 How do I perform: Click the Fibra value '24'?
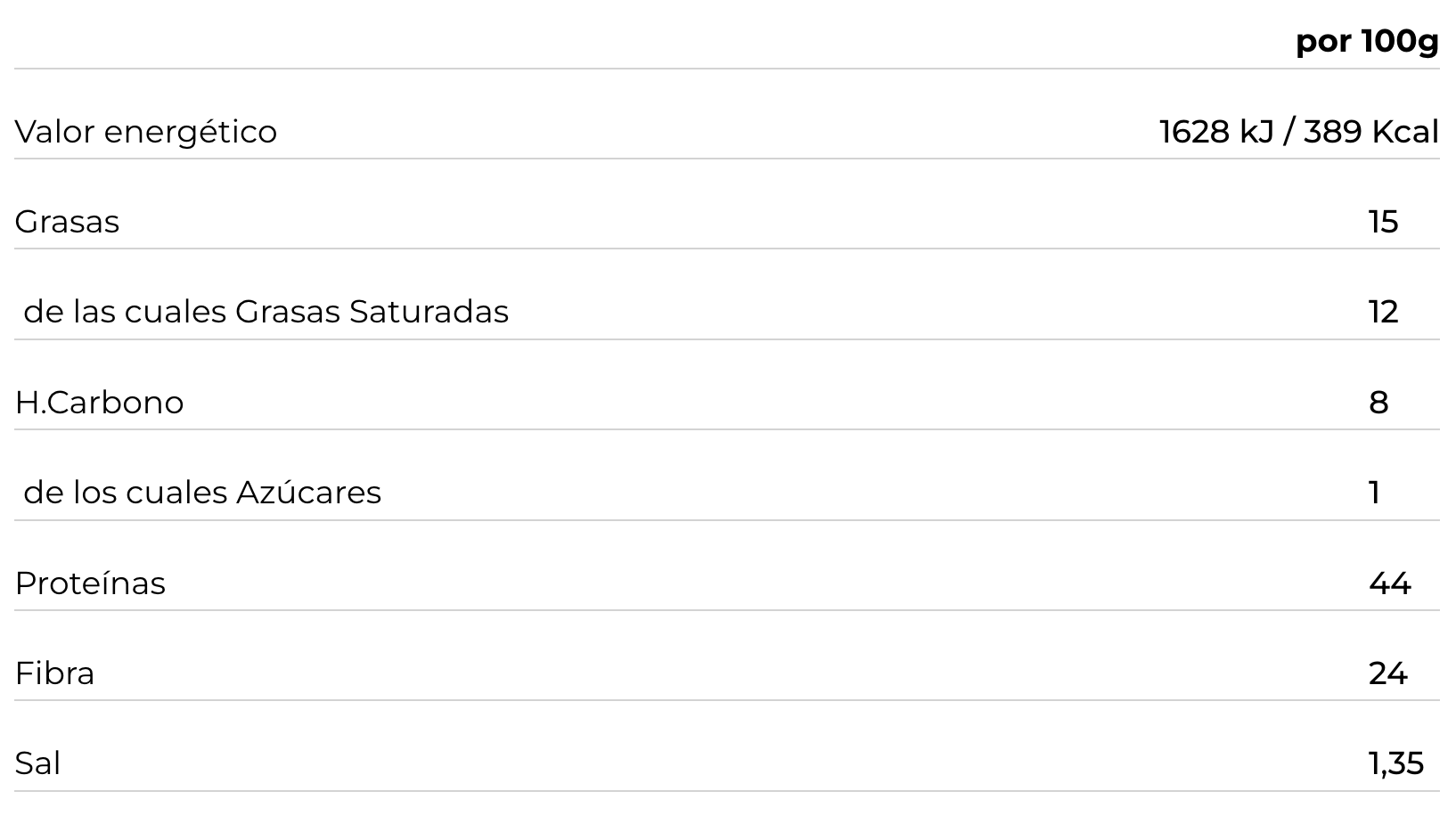(1387, 673)
